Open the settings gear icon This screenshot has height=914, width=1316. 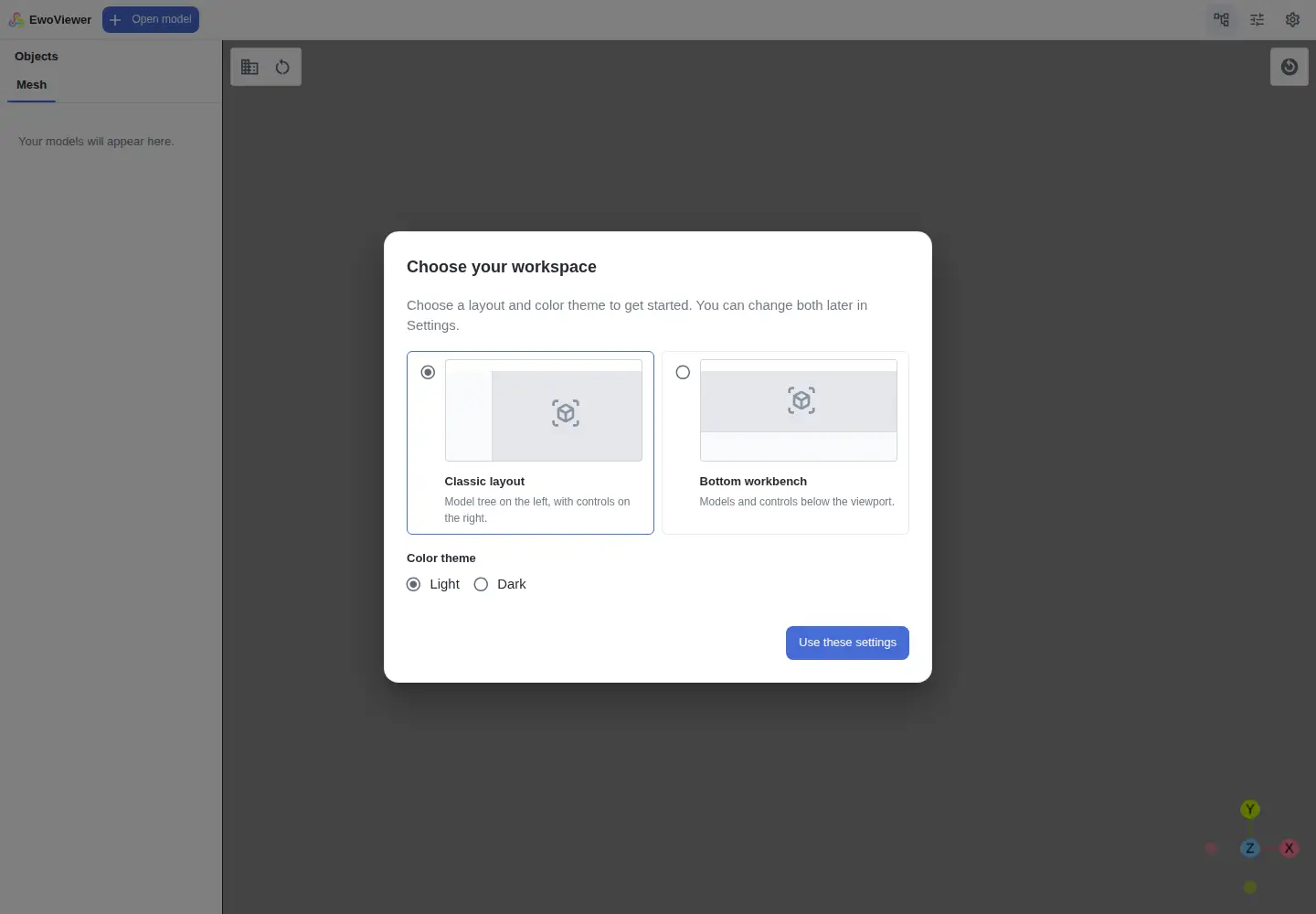click(1292, 19)
